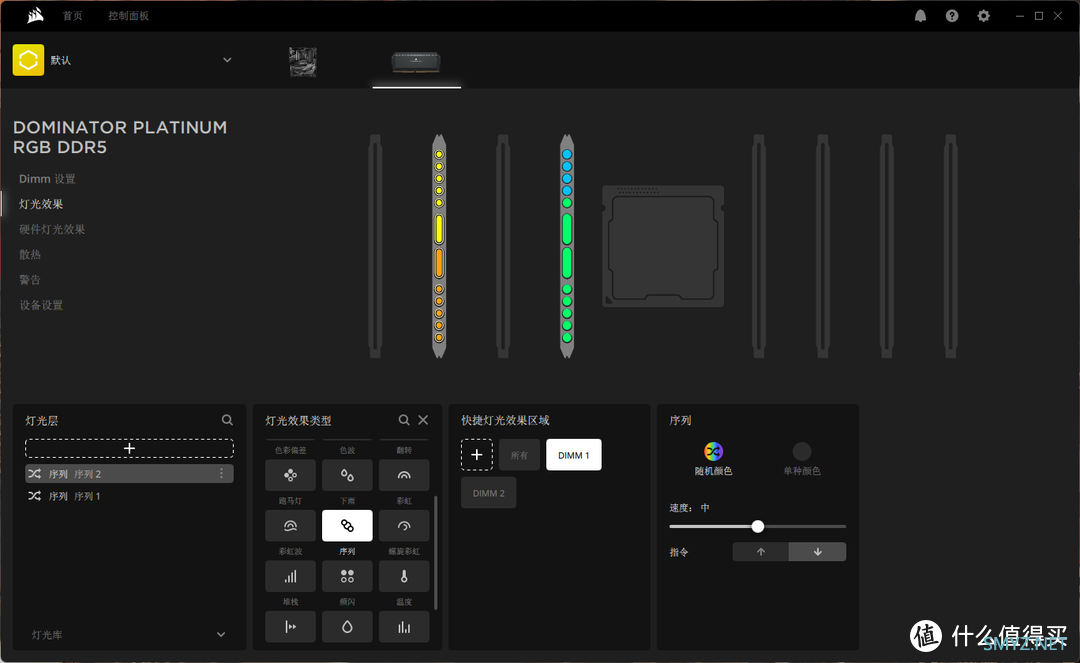Open the 警告 alerts section
The width and height of the screenshot is (1080, 663).
click(30, 280)
